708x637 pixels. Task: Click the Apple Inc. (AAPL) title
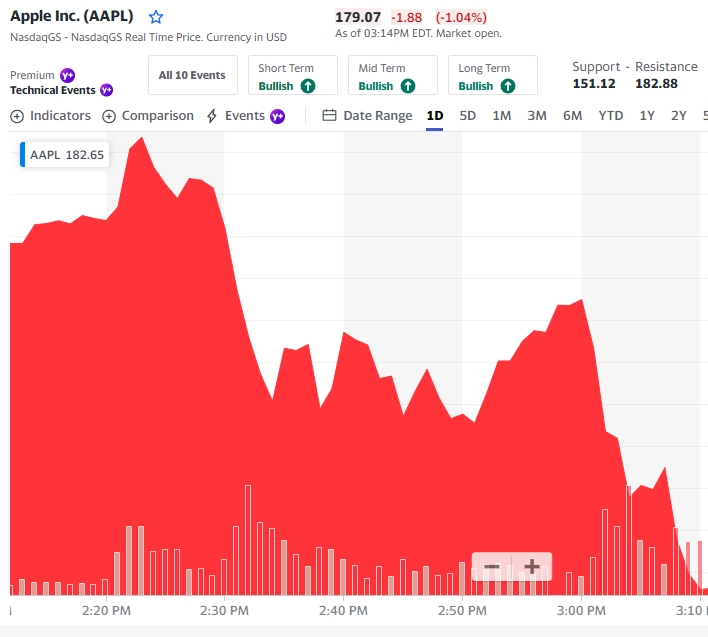72,16
